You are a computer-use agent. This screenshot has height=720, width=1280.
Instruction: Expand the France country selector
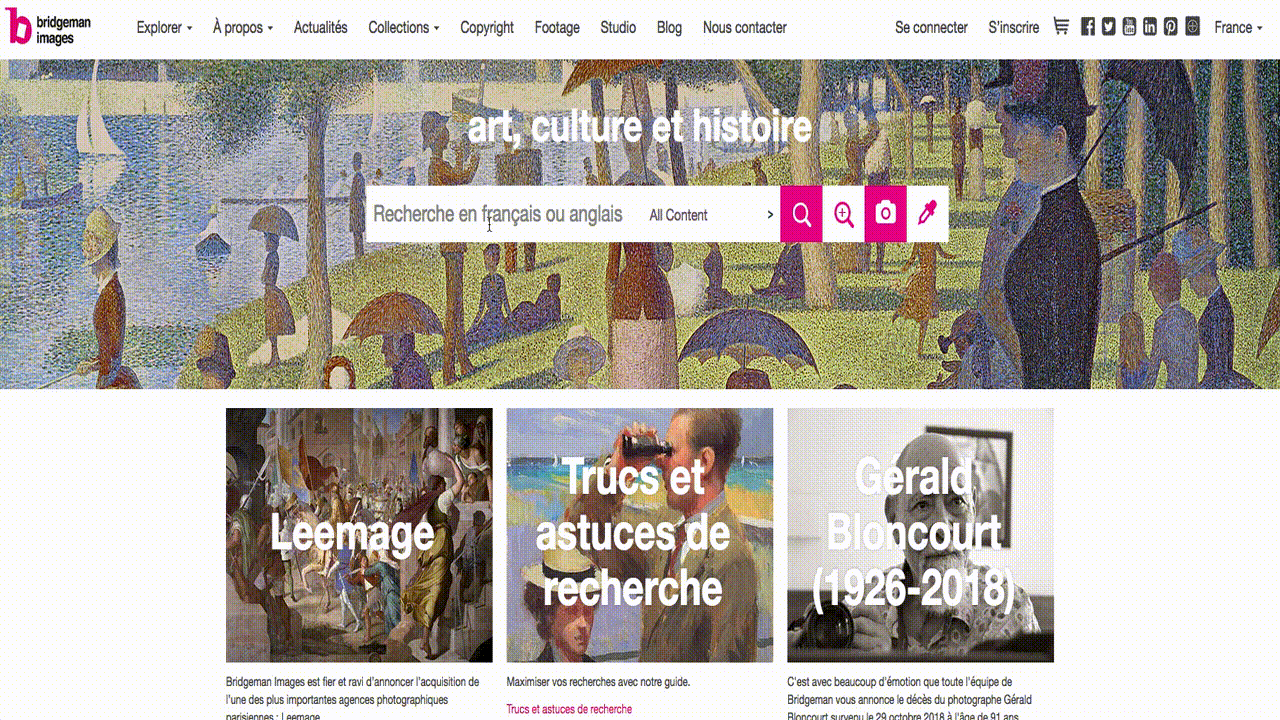(1238, 28)
